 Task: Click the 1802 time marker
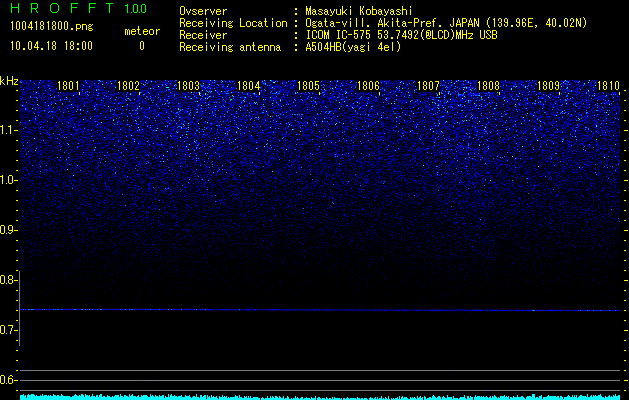[x=128, y=86]
